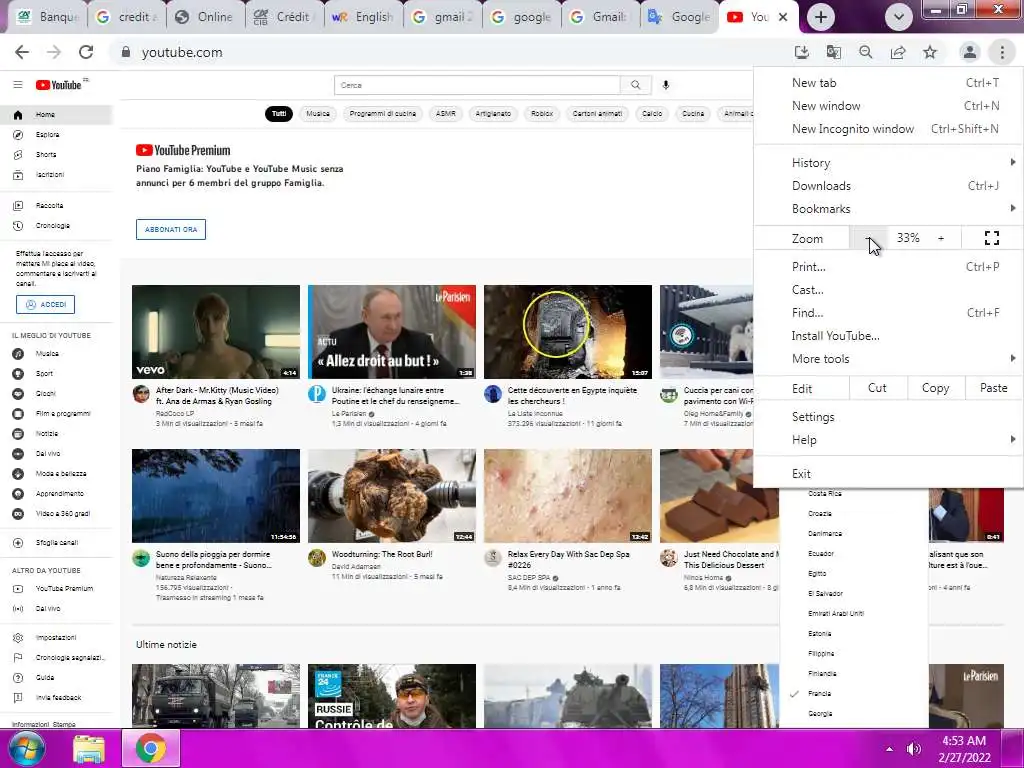Click the share page icon
The width and height of the screenshot is (1024, 768).
click(898, 52)
